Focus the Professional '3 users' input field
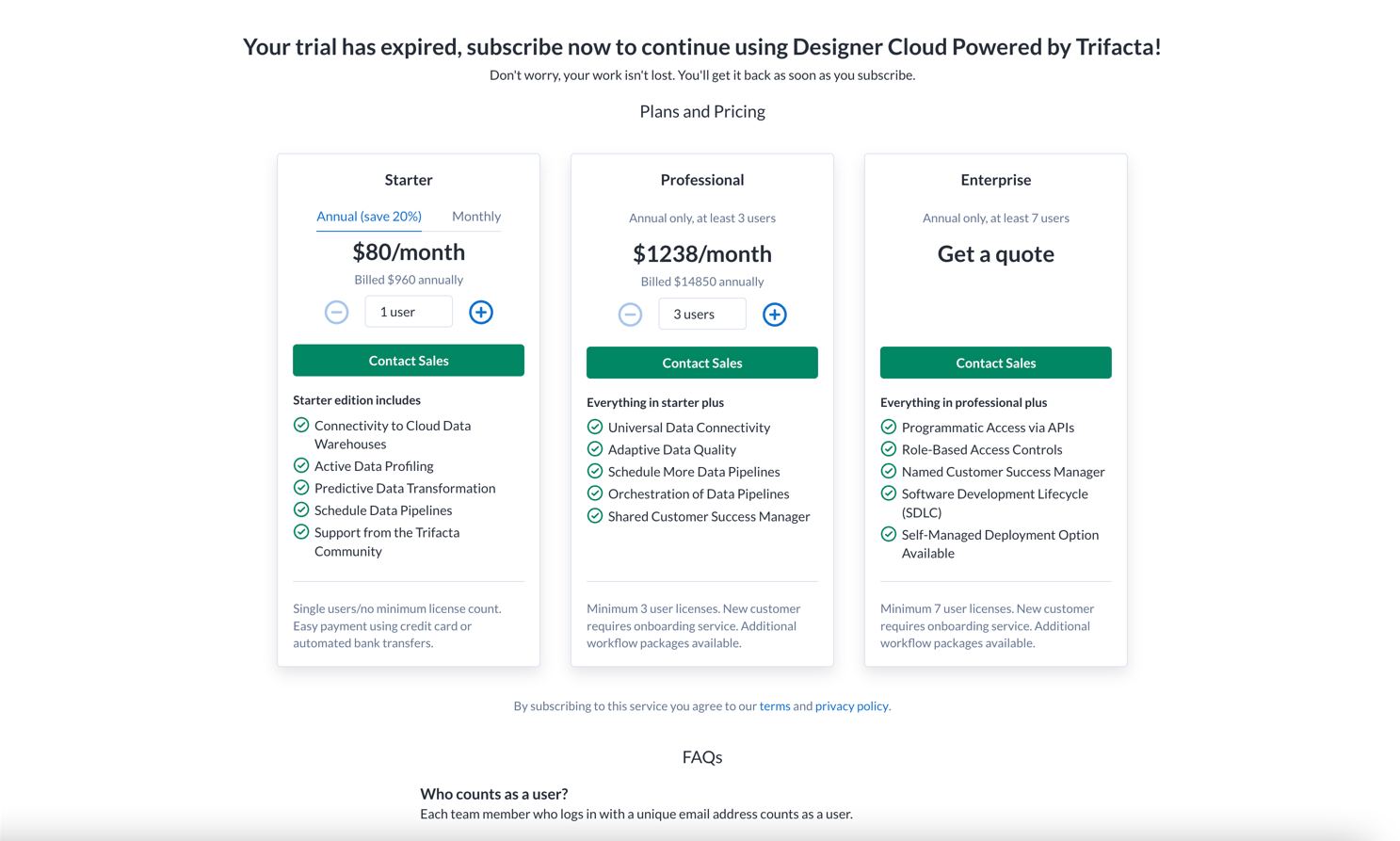 (702, 315)
